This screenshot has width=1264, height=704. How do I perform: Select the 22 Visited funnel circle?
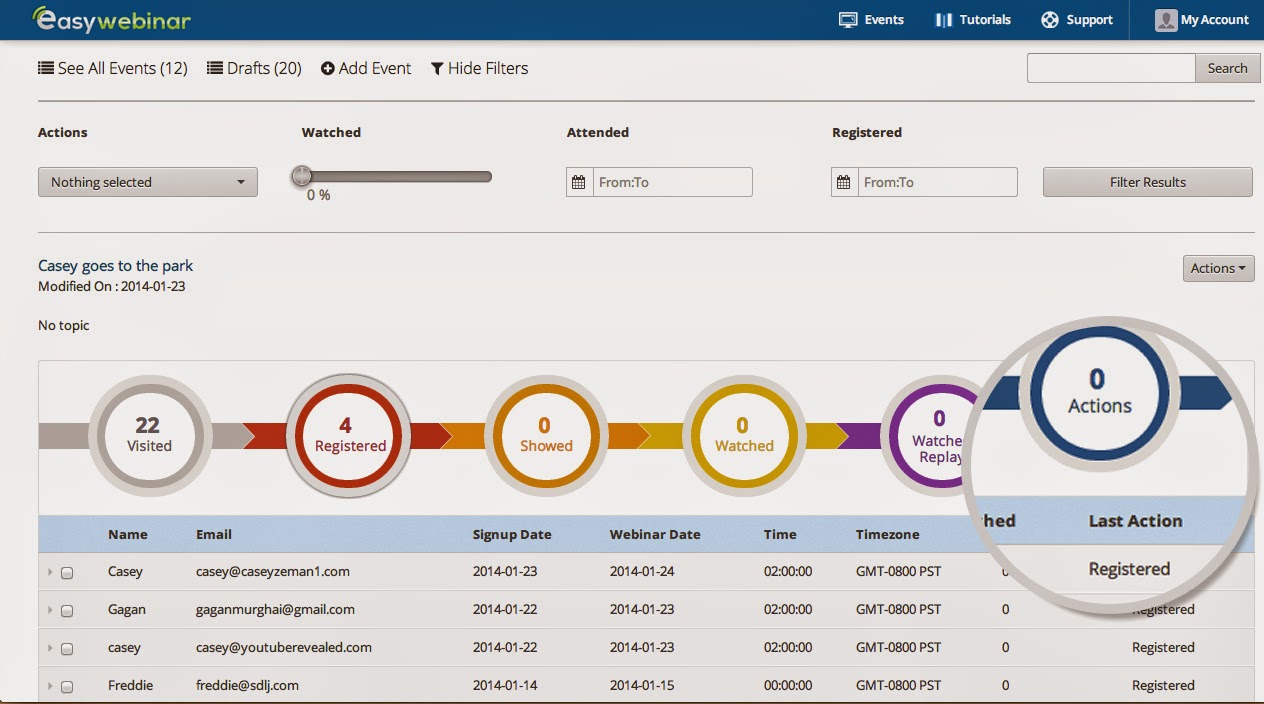click(149, 437)
